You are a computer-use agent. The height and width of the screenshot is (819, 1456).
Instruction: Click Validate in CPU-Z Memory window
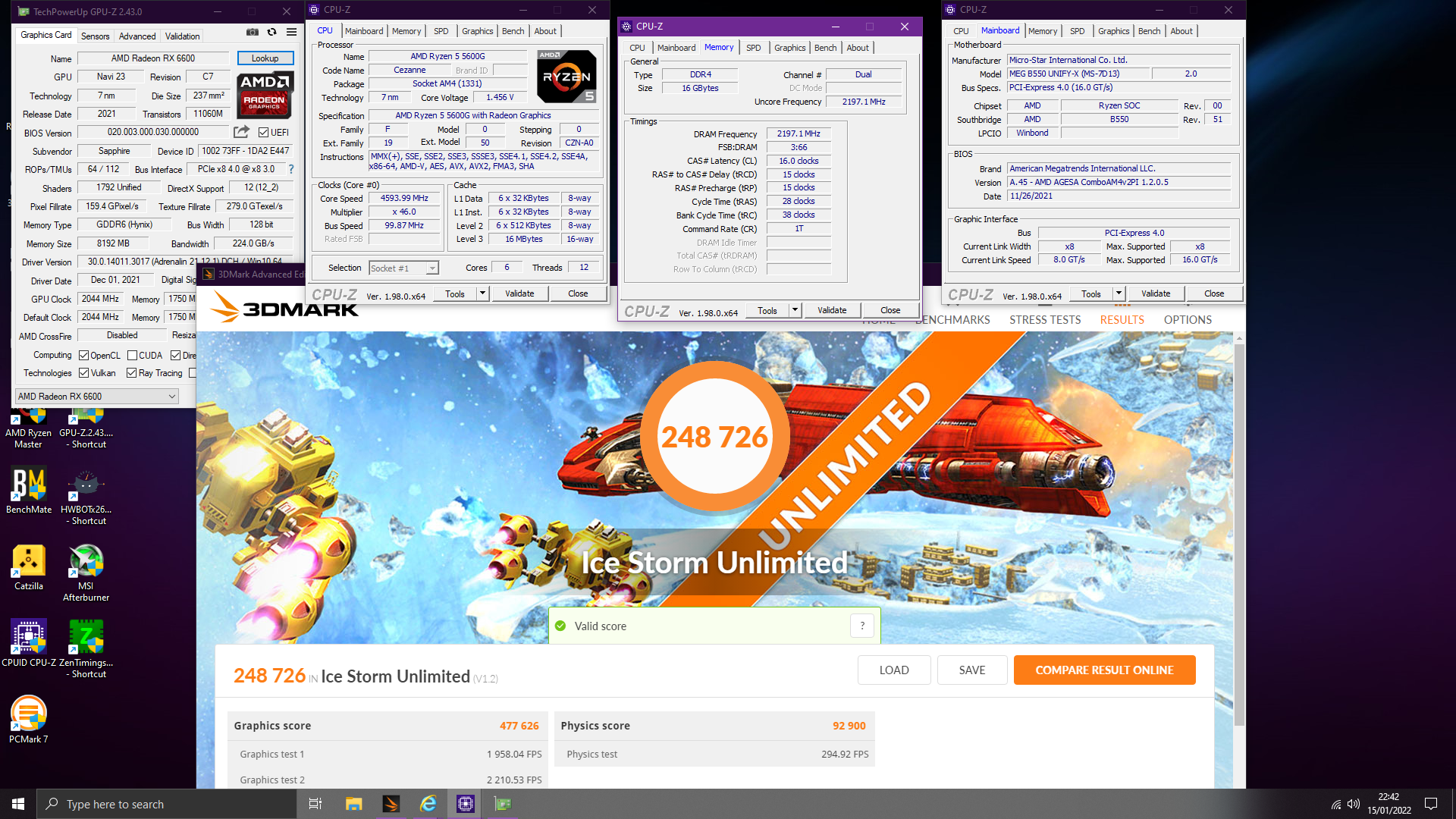point(832,310)
